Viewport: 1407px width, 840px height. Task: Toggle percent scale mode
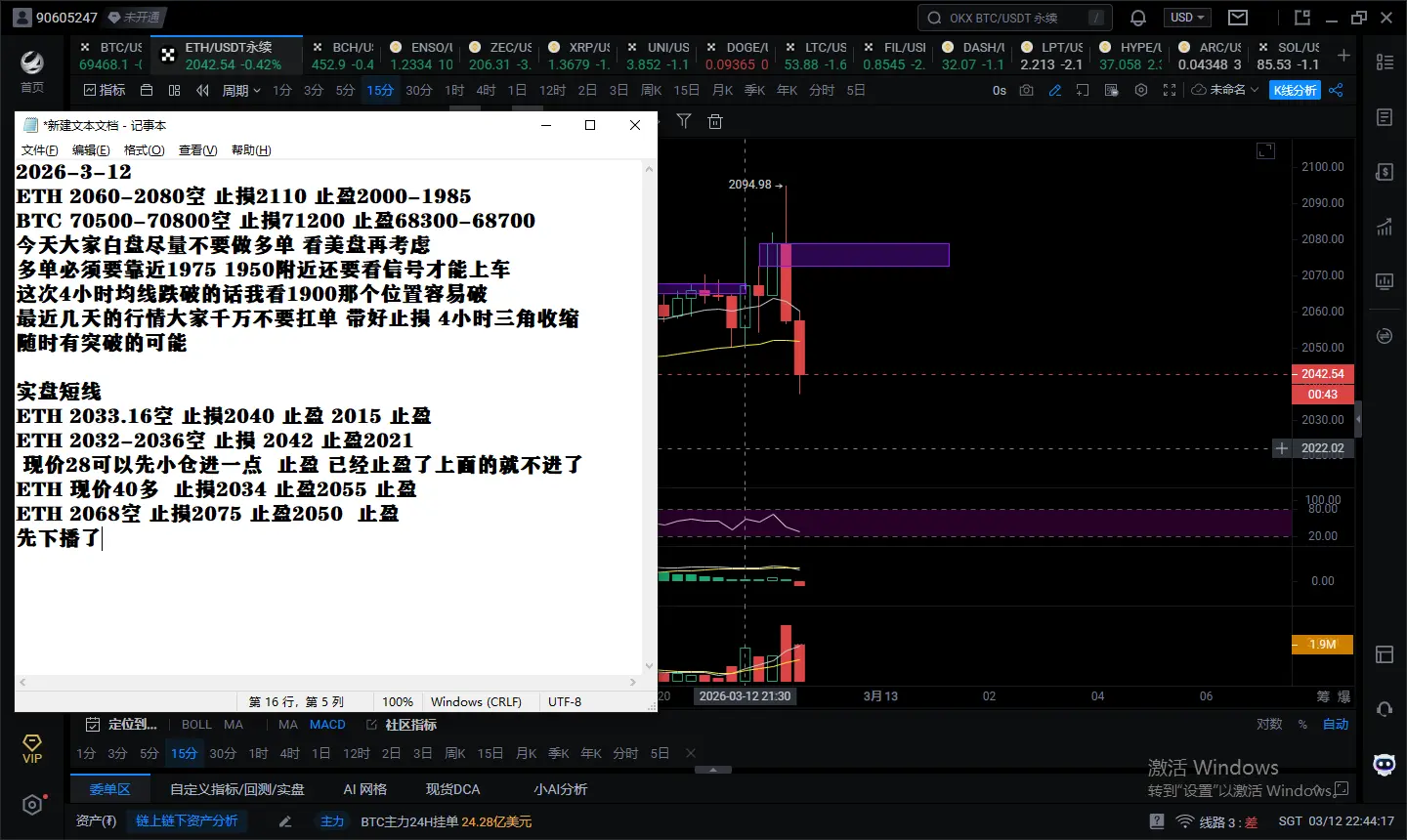pos(1302,725)
